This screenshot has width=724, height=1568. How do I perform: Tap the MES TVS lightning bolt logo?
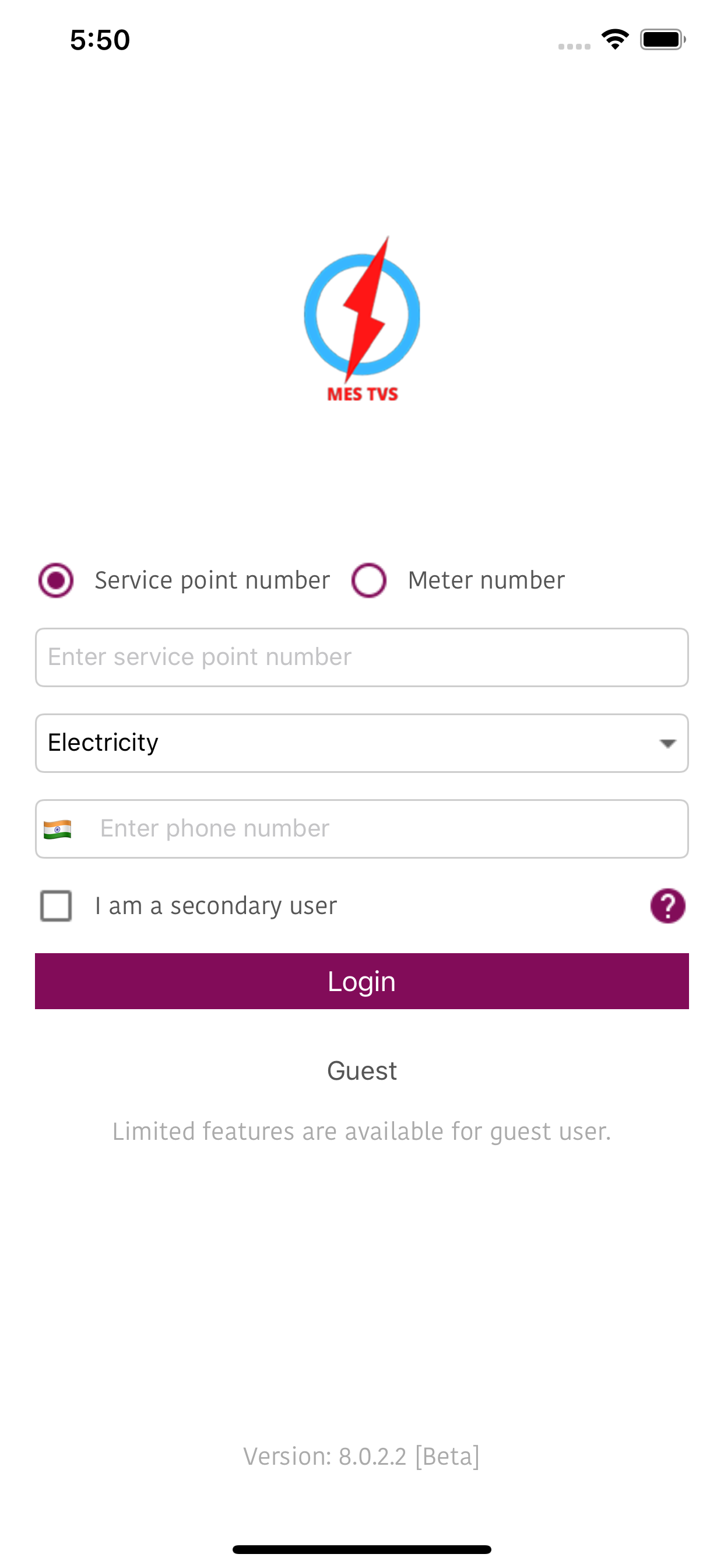click(362, 318)
